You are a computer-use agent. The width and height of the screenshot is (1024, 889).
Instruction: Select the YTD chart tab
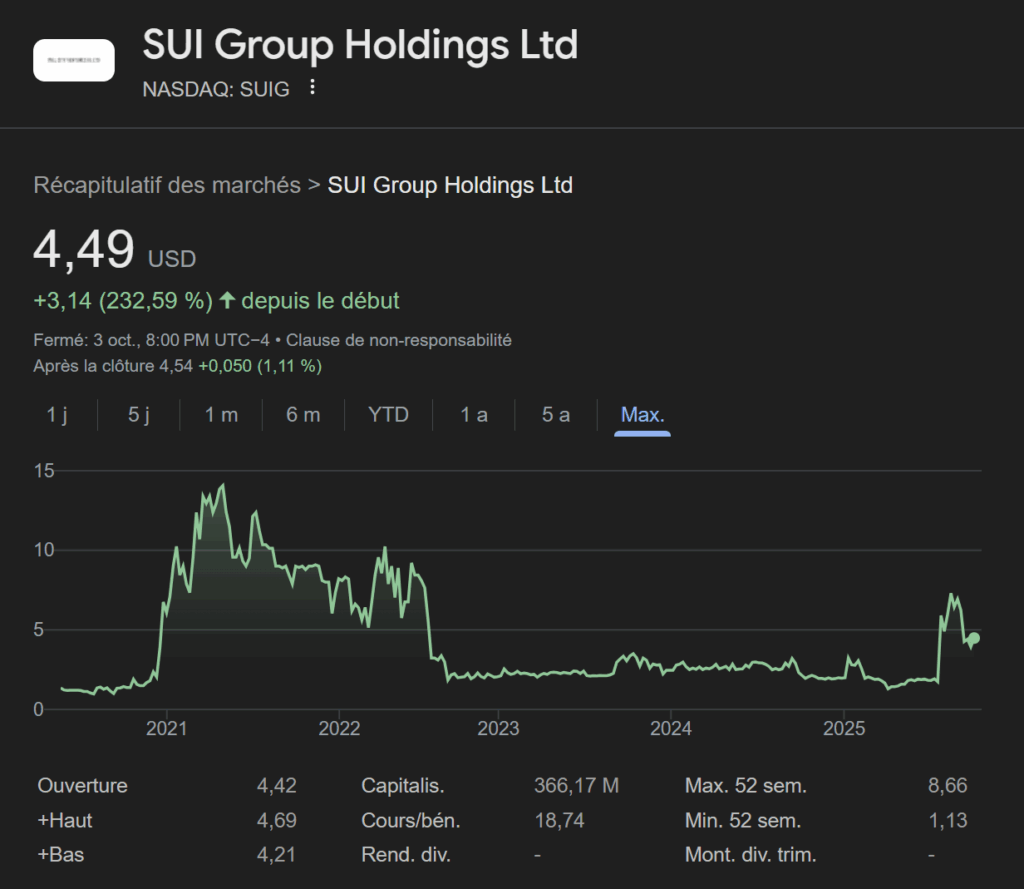tap(388, 414)
